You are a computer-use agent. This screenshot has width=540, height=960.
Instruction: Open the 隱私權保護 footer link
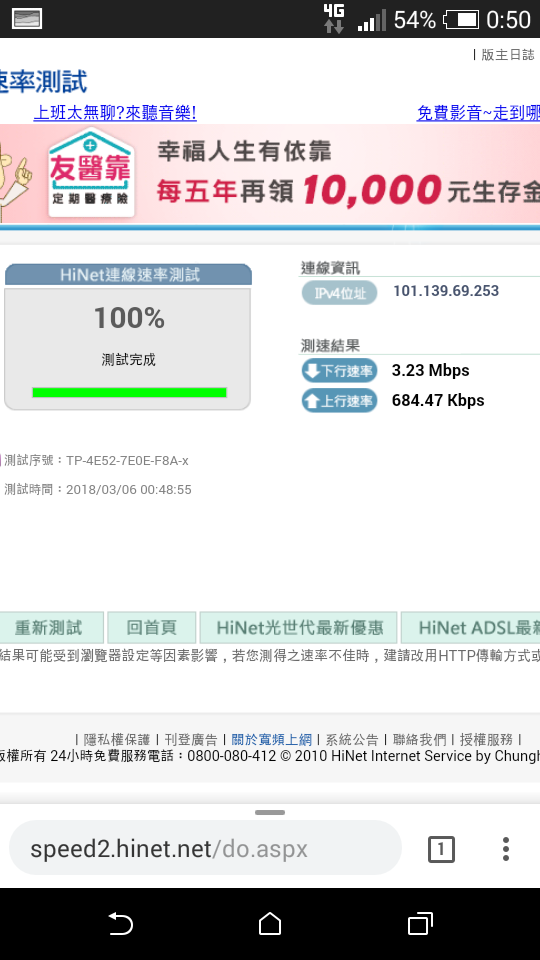pos(116,740)
